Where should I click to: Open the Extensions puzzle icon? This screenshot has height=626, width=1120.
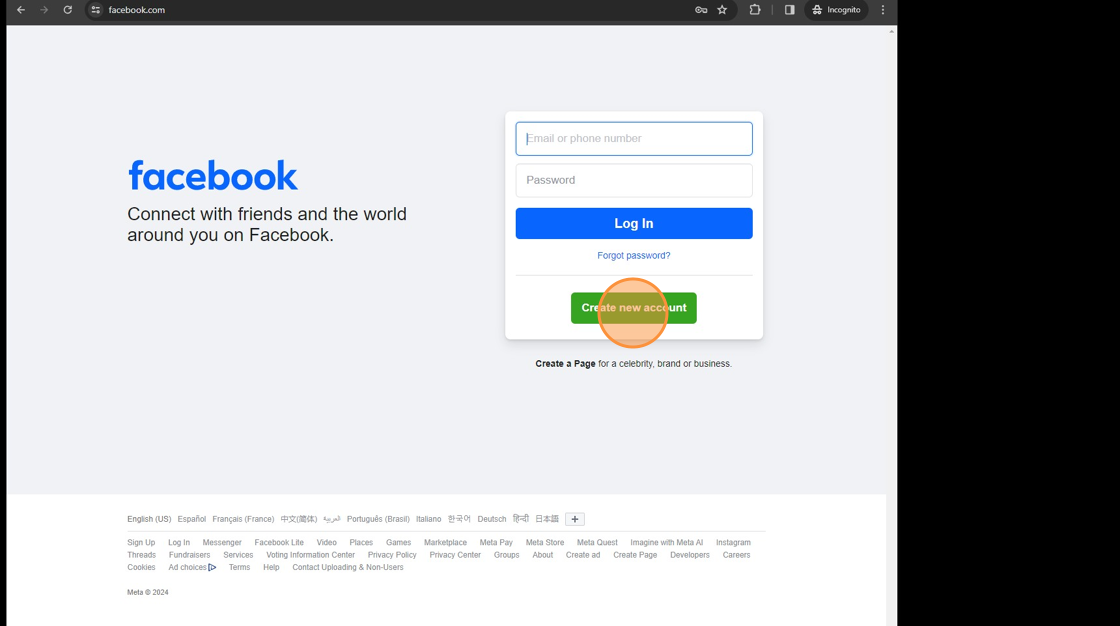[x=755, y=10]
